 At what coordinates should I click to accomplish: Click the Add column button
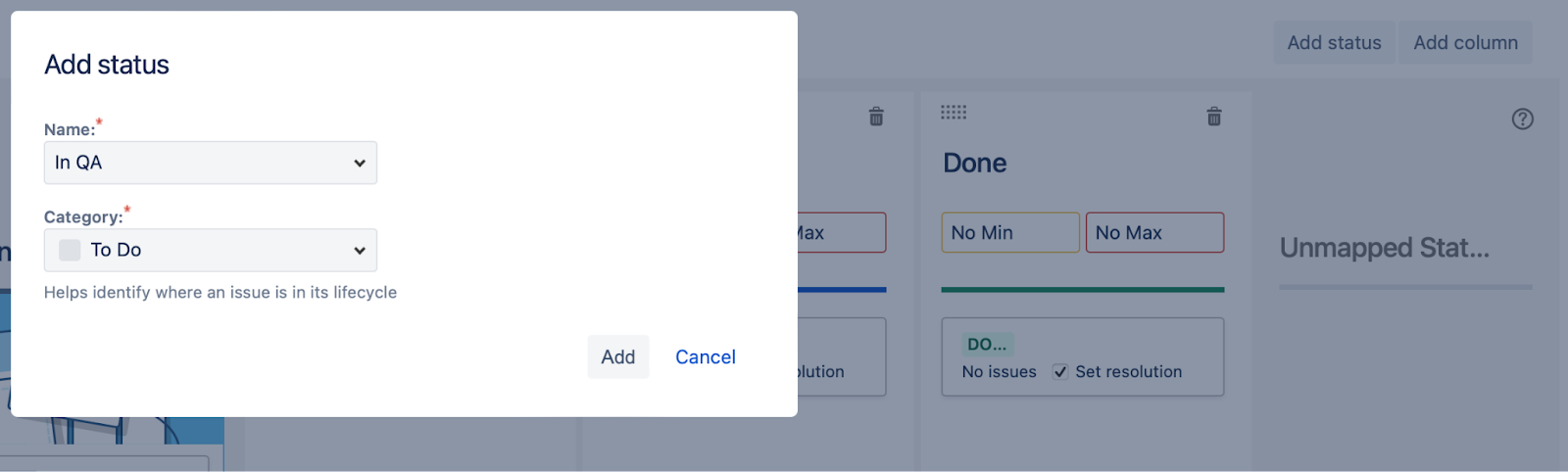tap(1465, 43)
